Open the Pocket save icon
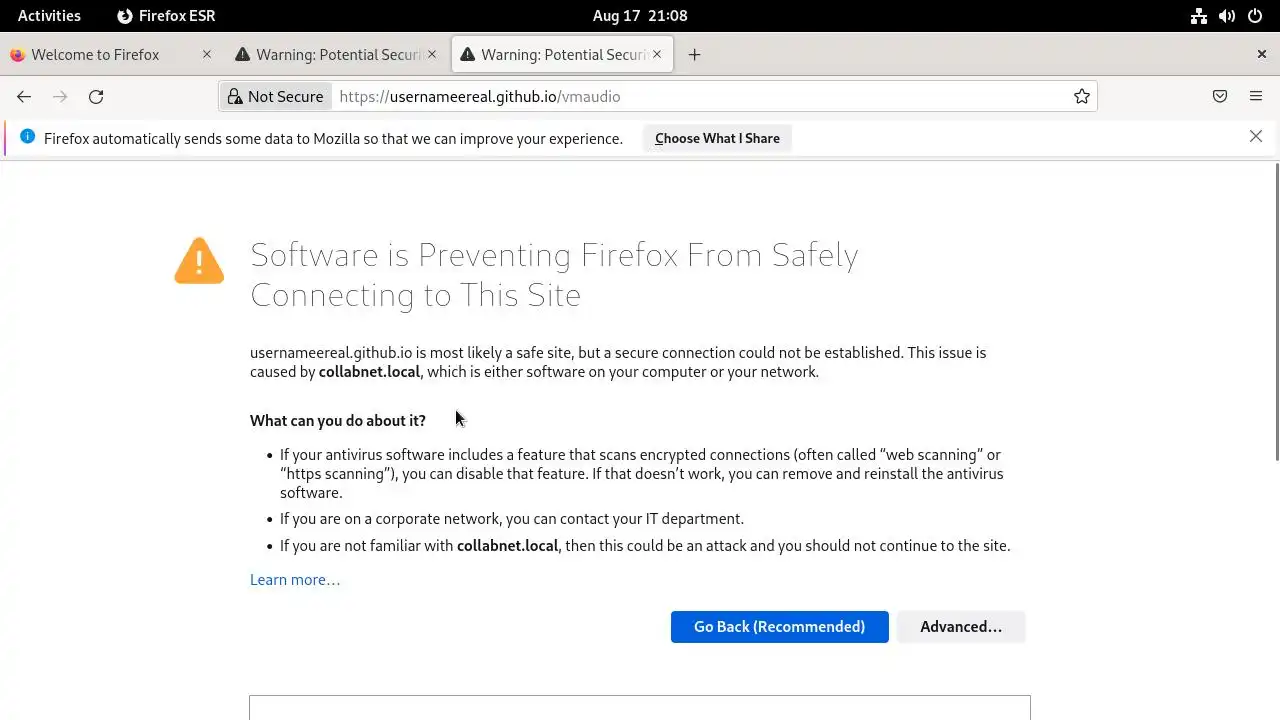 pos(1220,96)
